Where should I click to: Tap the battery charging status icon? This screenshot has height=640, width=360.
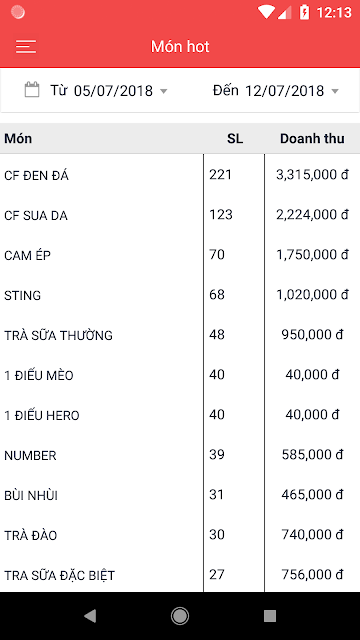pos(304,12)
